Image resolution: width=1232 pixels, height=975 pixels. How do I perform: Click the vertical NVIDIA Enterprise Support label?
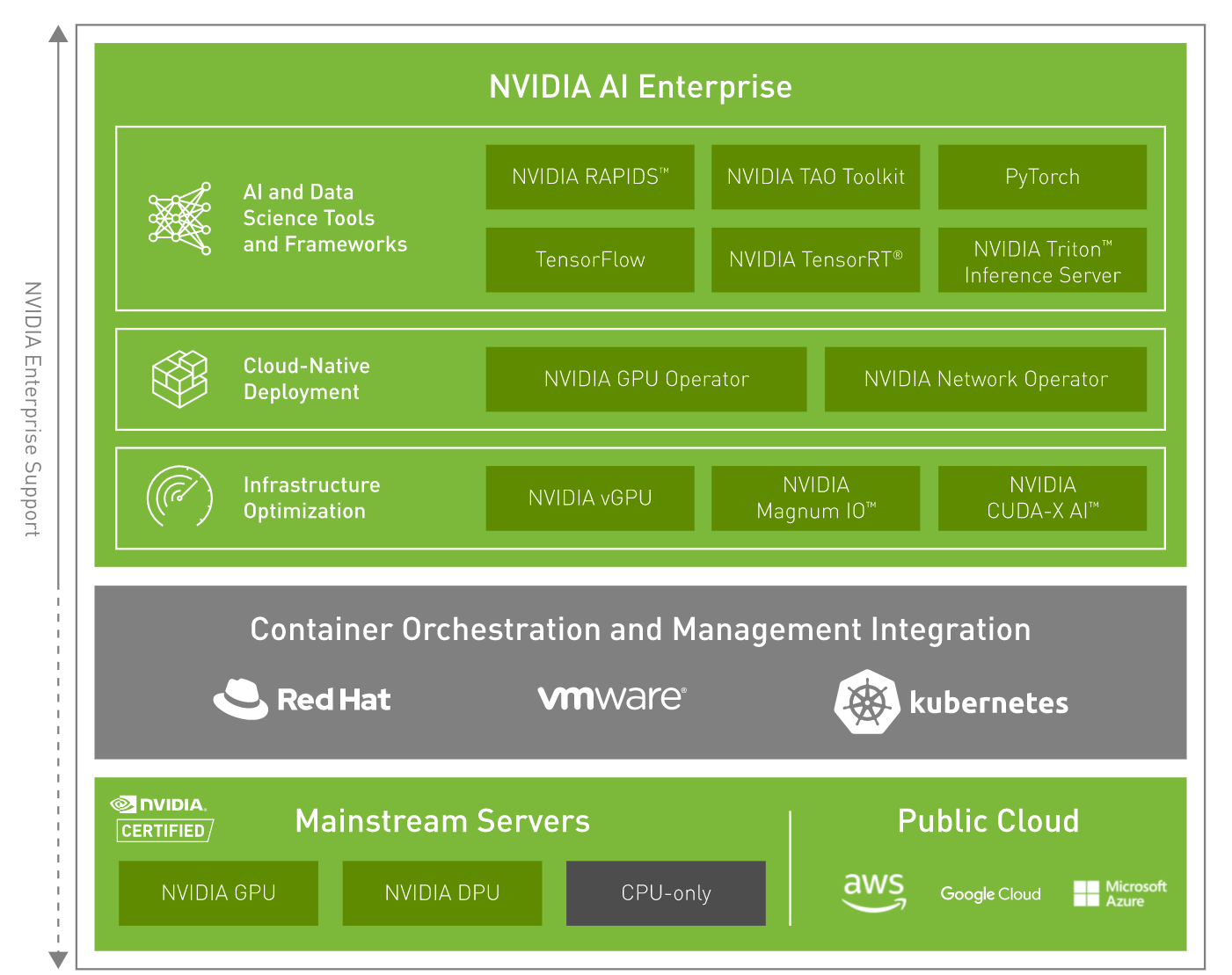[x=33, y=409]
